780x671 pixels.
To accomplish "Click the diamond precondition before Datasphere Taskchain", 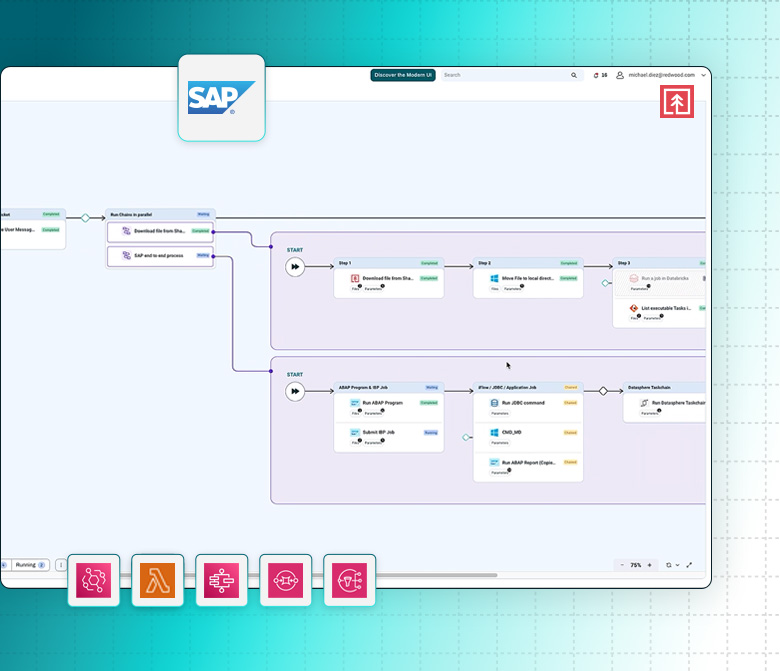I will [x=603, y=391].
